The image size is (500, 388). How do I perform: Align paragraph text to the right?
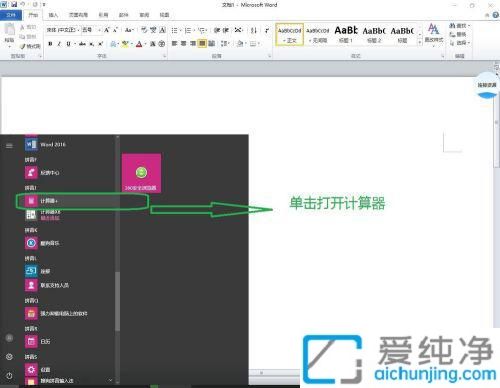(x=193, y=43)
